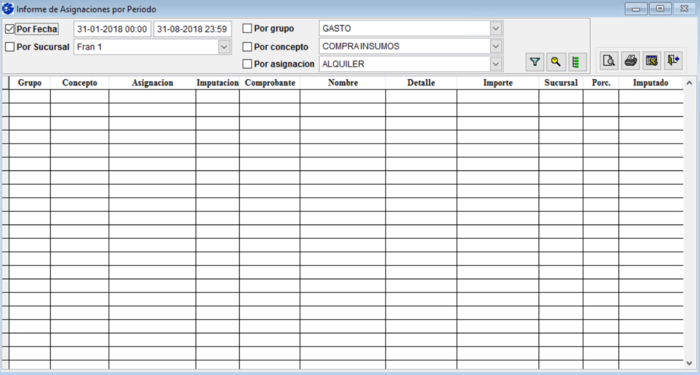Print the report using the printer icon

click(630, 61)
